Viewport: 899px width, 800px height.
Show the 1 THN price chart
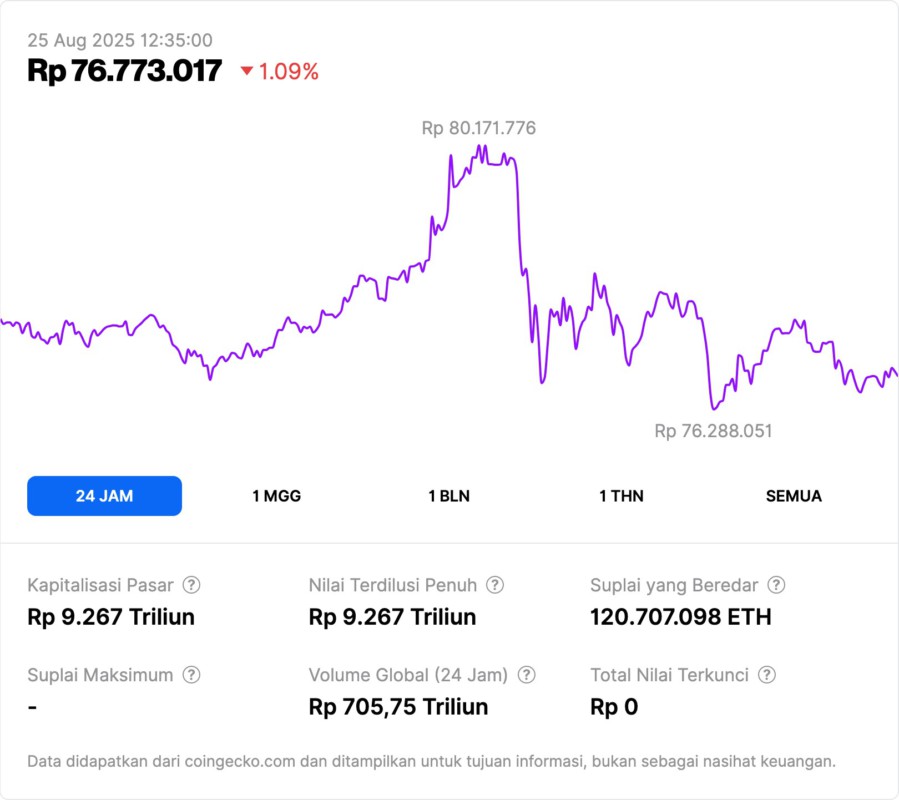pyautogui.click(x=621, y=496)
